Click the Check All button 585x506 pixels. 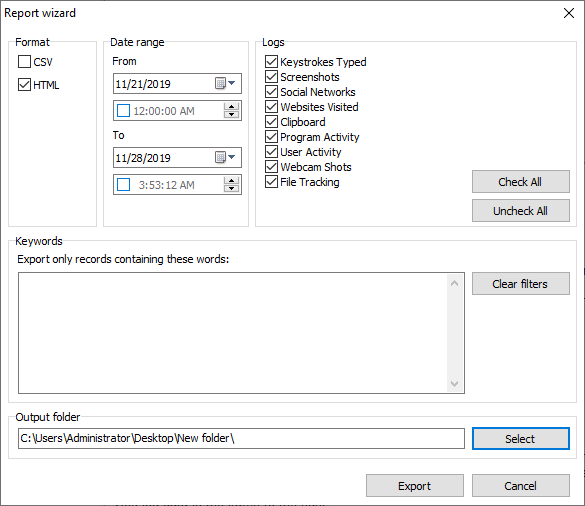(521, 182)
